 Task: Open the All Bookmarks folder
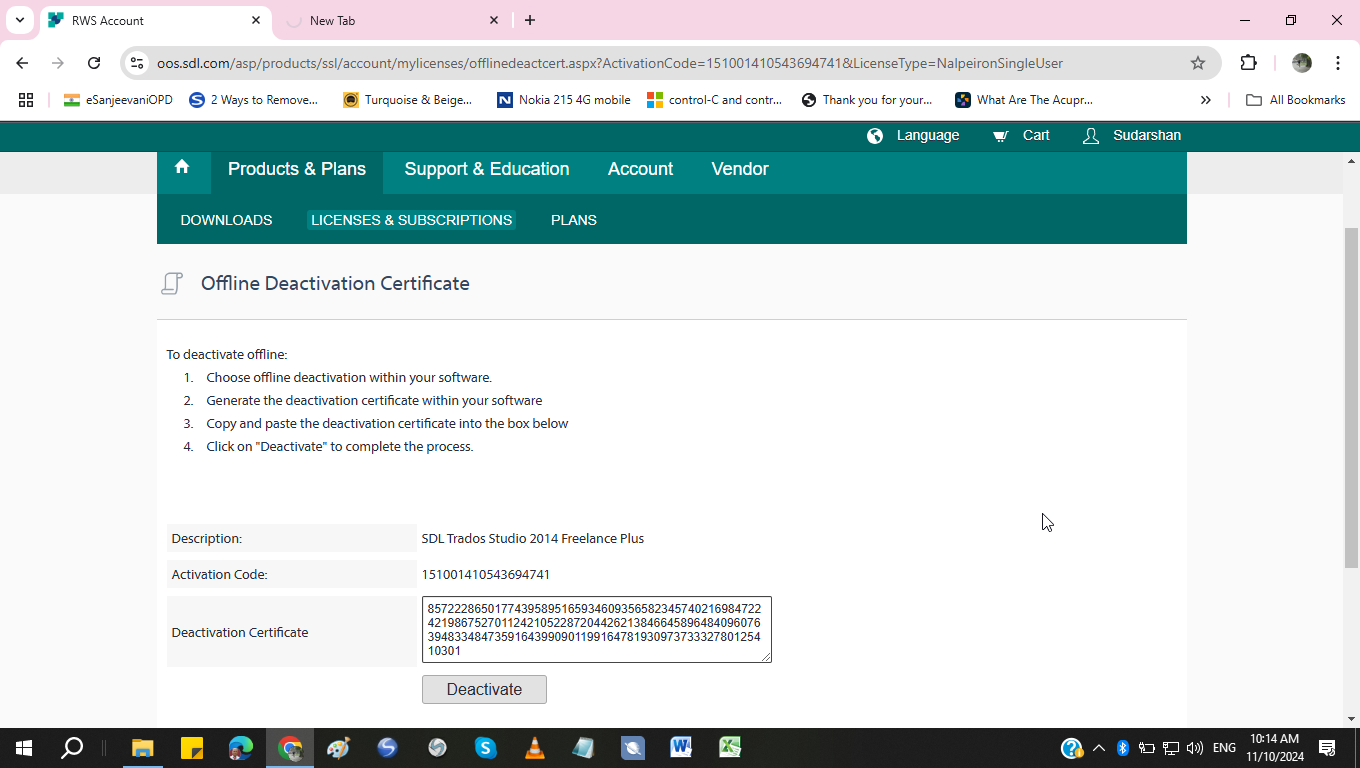(1296, 100)
